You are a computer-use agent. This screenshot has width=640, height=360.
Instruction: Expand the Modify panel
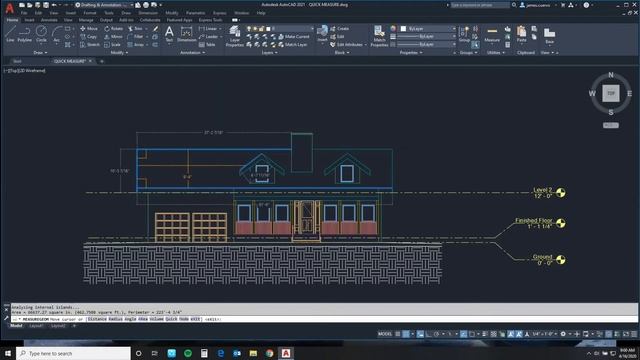pyautogui.click(x=119, y=53)
